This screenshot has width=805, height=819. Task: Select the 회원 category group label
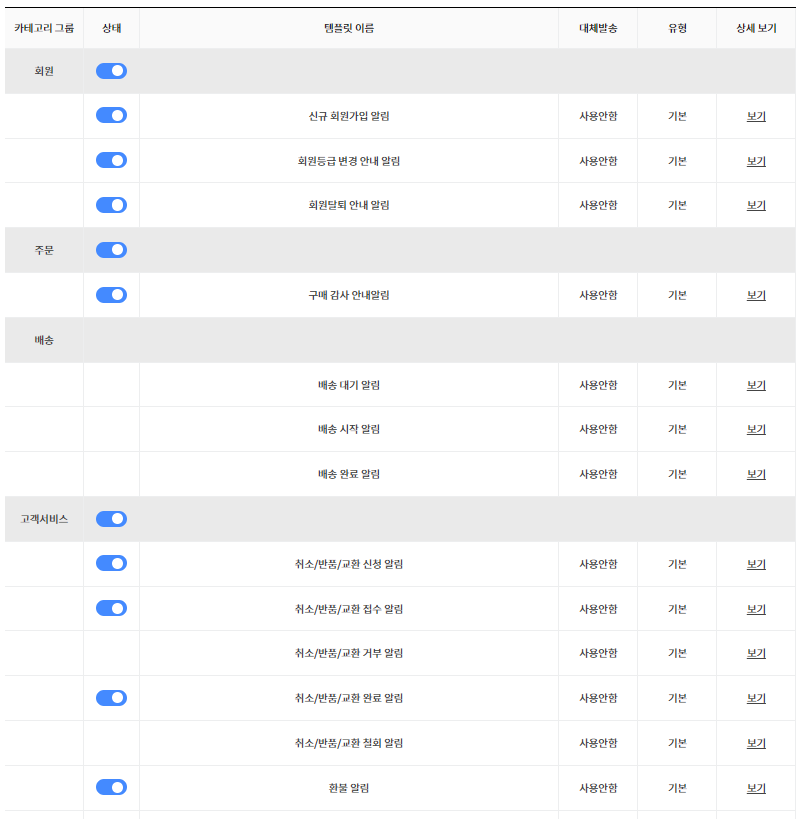pyautogui.click(x=44, y=71)
